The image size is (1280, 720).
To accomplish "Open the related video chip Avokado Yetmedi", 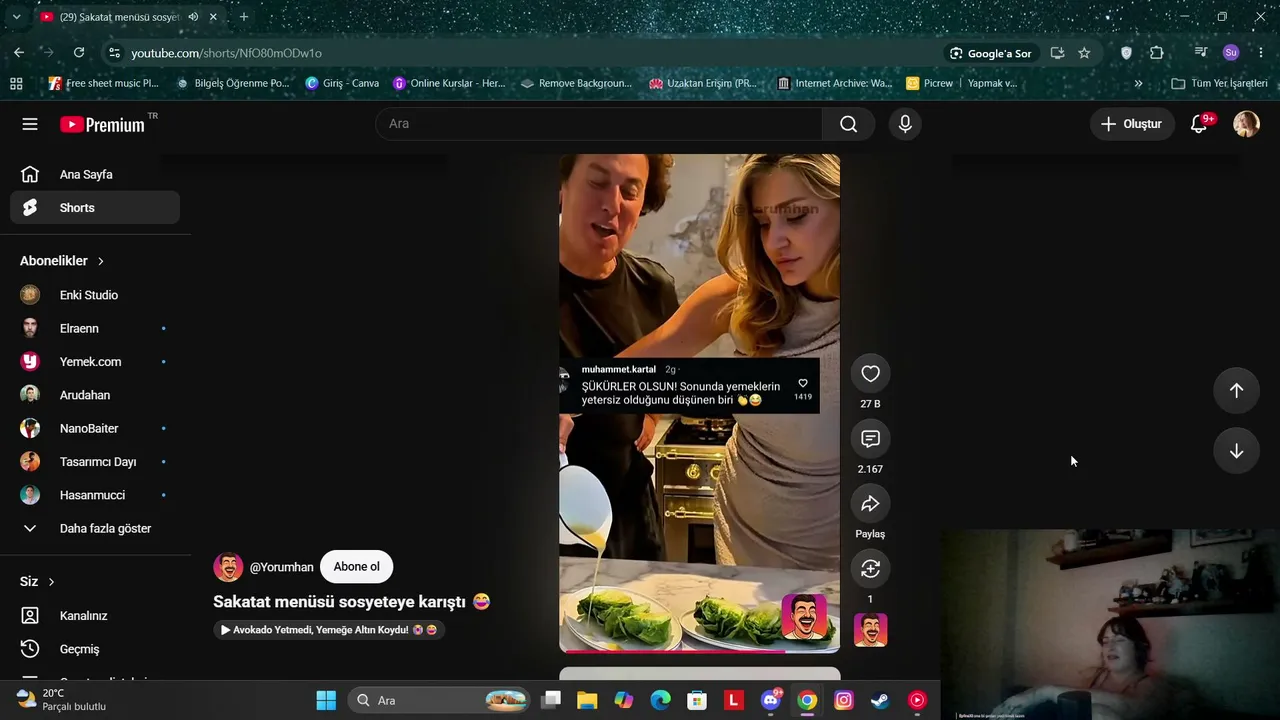I will click(329, 630).
